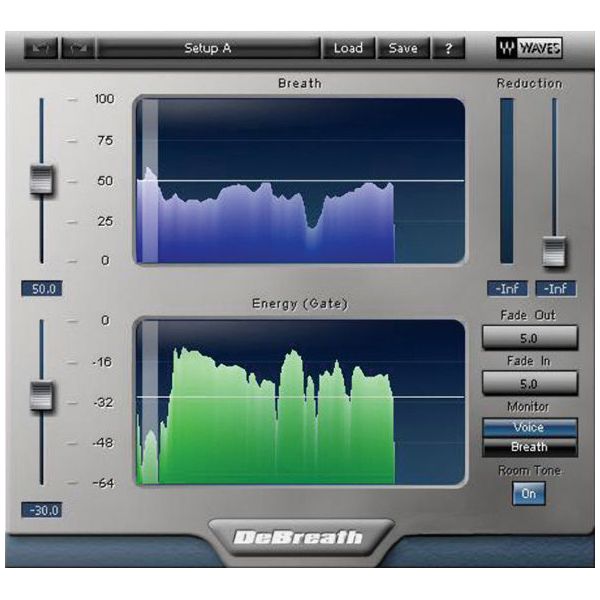The width and height of the screenshot is (600, 600).
Task: Click the DeBreath logo at bottom
Action: (299, 538)
